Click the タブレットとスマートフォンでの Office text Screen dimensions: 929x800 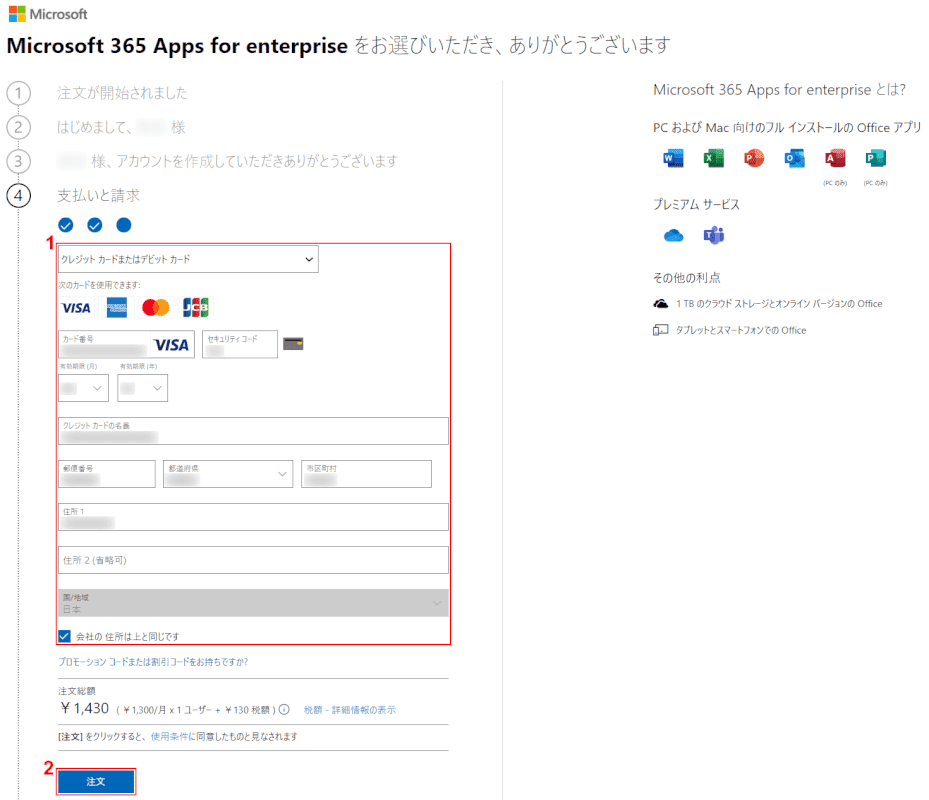741,331
